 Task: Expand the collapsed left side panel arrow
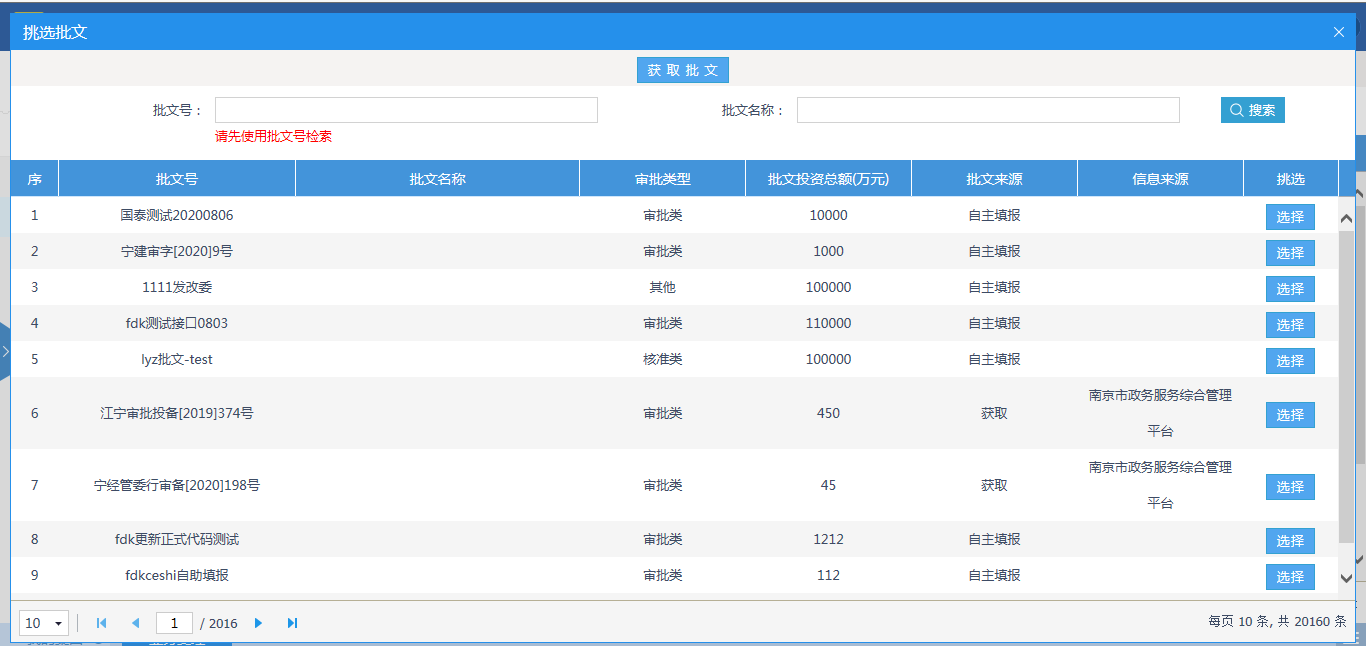(x=5, y=351)
